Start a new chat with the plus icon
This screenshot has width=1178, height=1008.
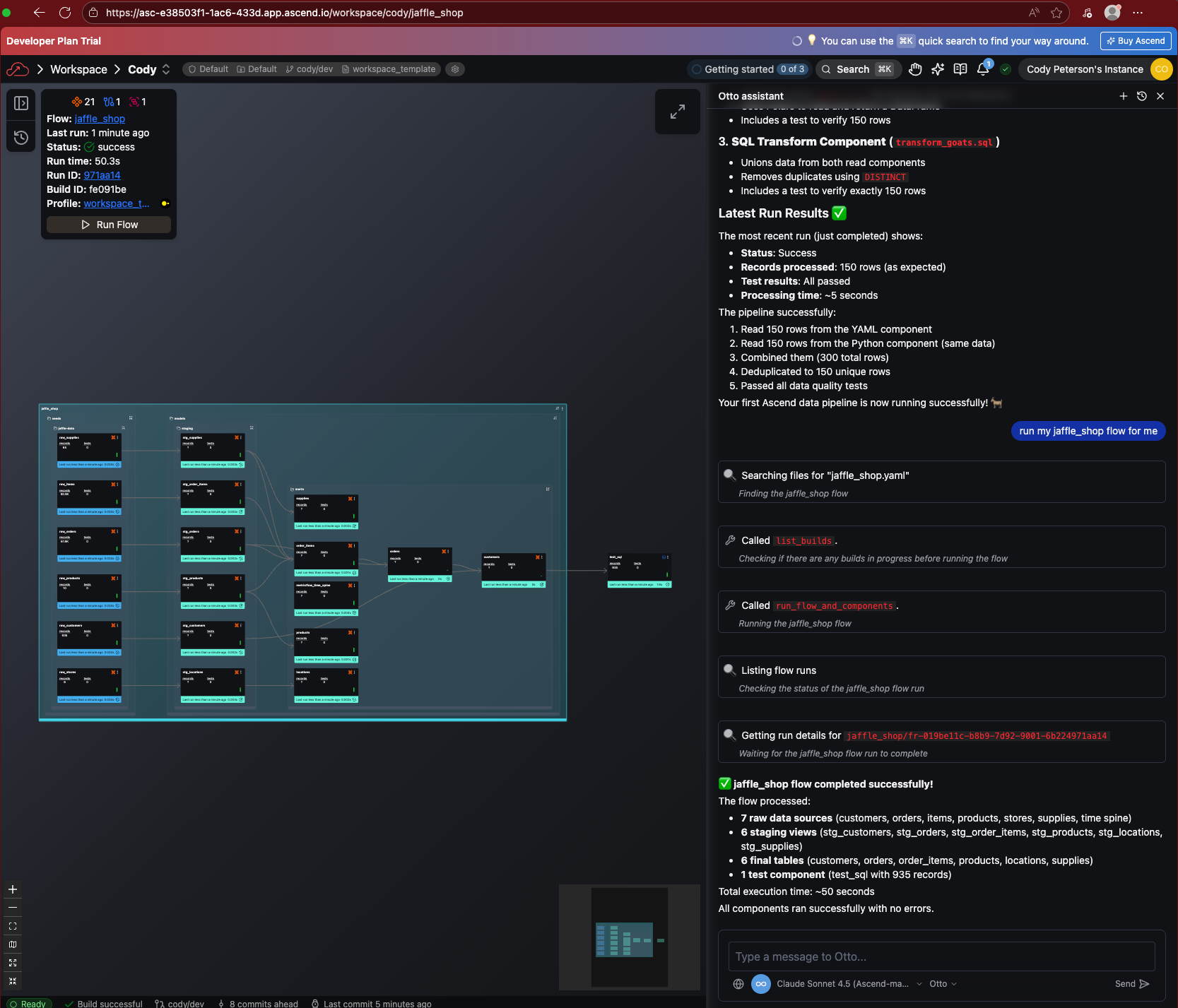click(x=1124, y=96)
